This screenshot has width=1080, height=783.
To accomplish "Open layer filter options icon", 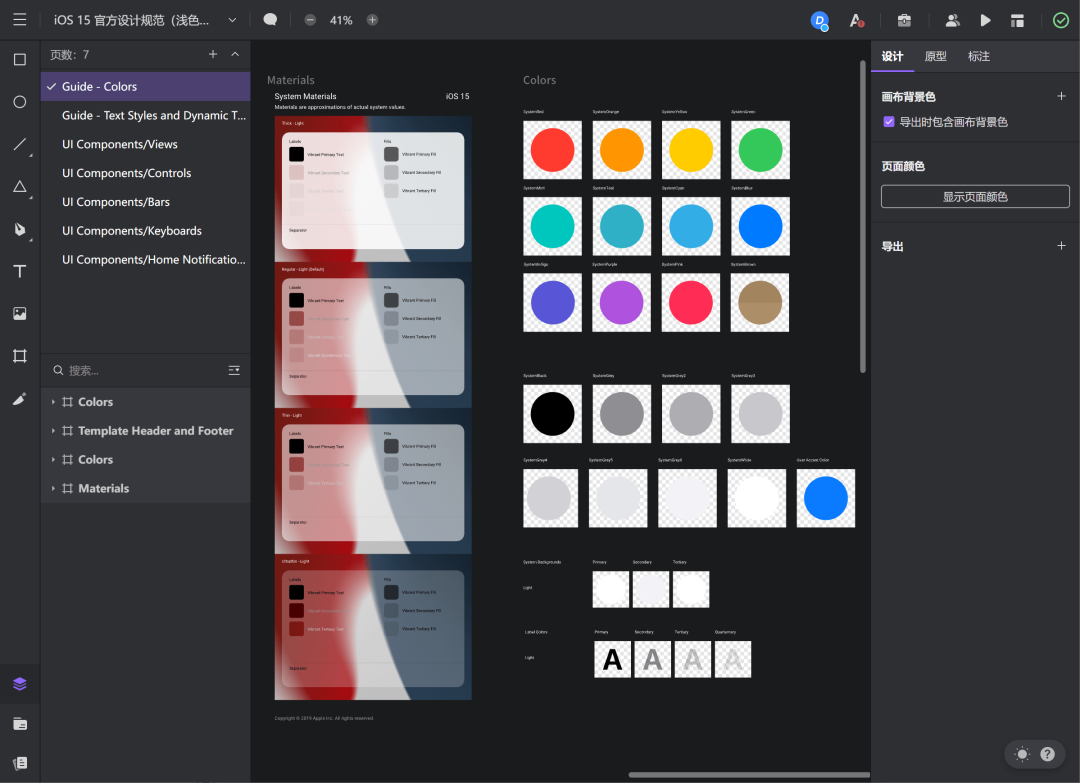I will pos(234,370).
